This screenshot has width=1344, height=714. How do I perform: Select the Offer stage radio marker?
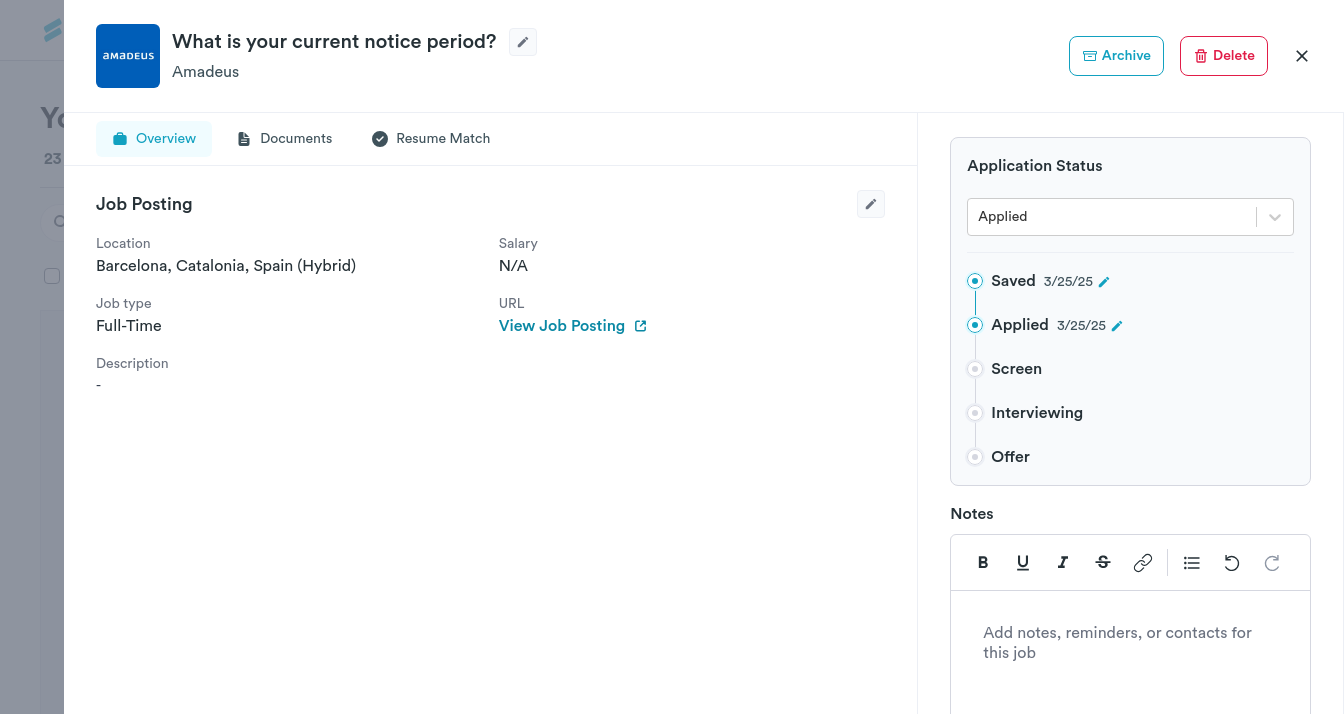975,457
